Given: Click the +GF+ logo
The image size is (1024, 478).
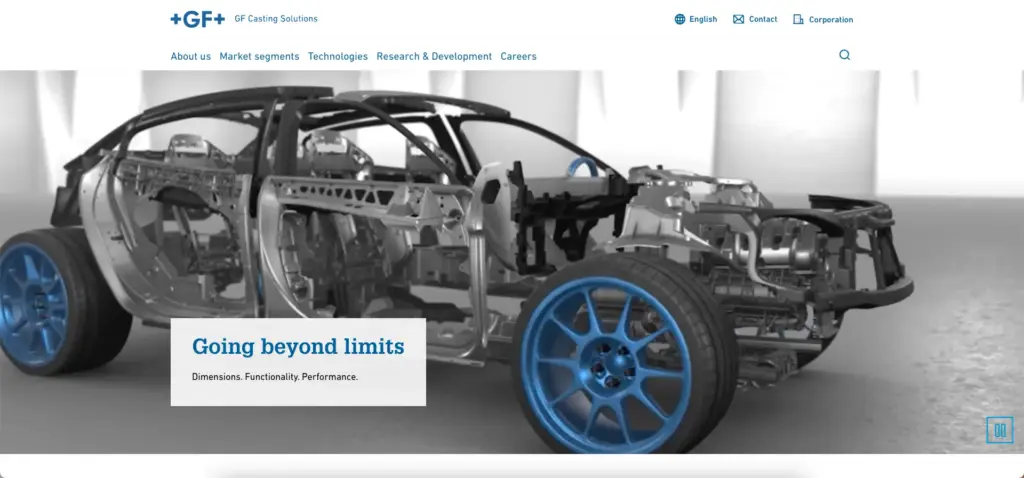Looking at the screenshot, I should (x=197, y=19).
